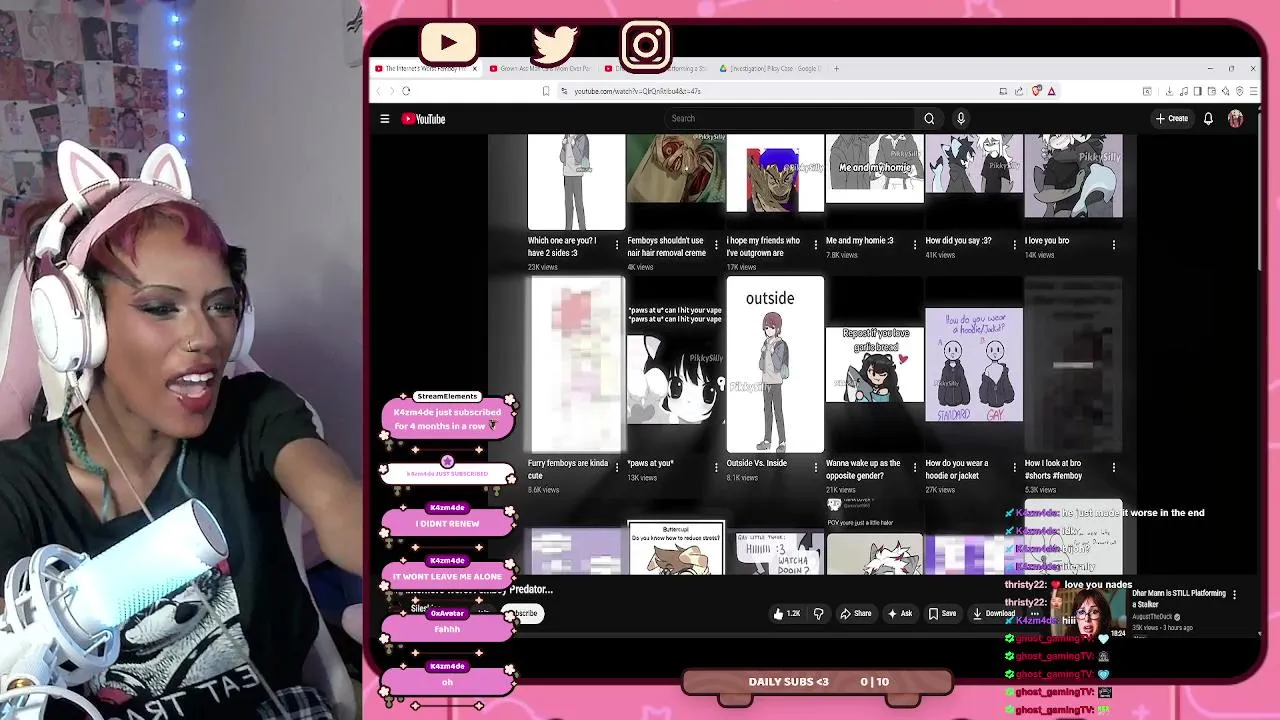
Task: Click the Download button under video
Action: (x=994, y=614)
